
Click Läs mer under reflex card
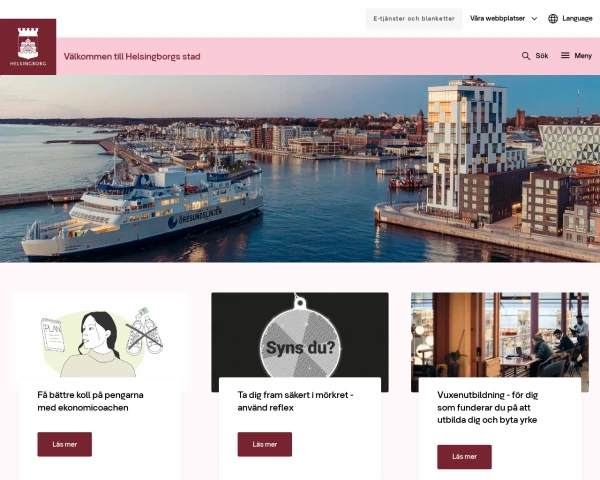click(264, 444)
